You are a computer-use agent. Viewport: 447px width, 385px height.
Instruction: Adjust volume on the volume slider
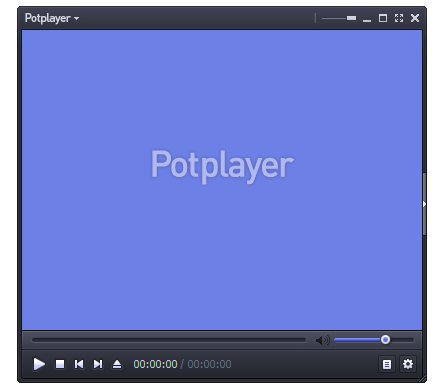click(x=374, y=340)
